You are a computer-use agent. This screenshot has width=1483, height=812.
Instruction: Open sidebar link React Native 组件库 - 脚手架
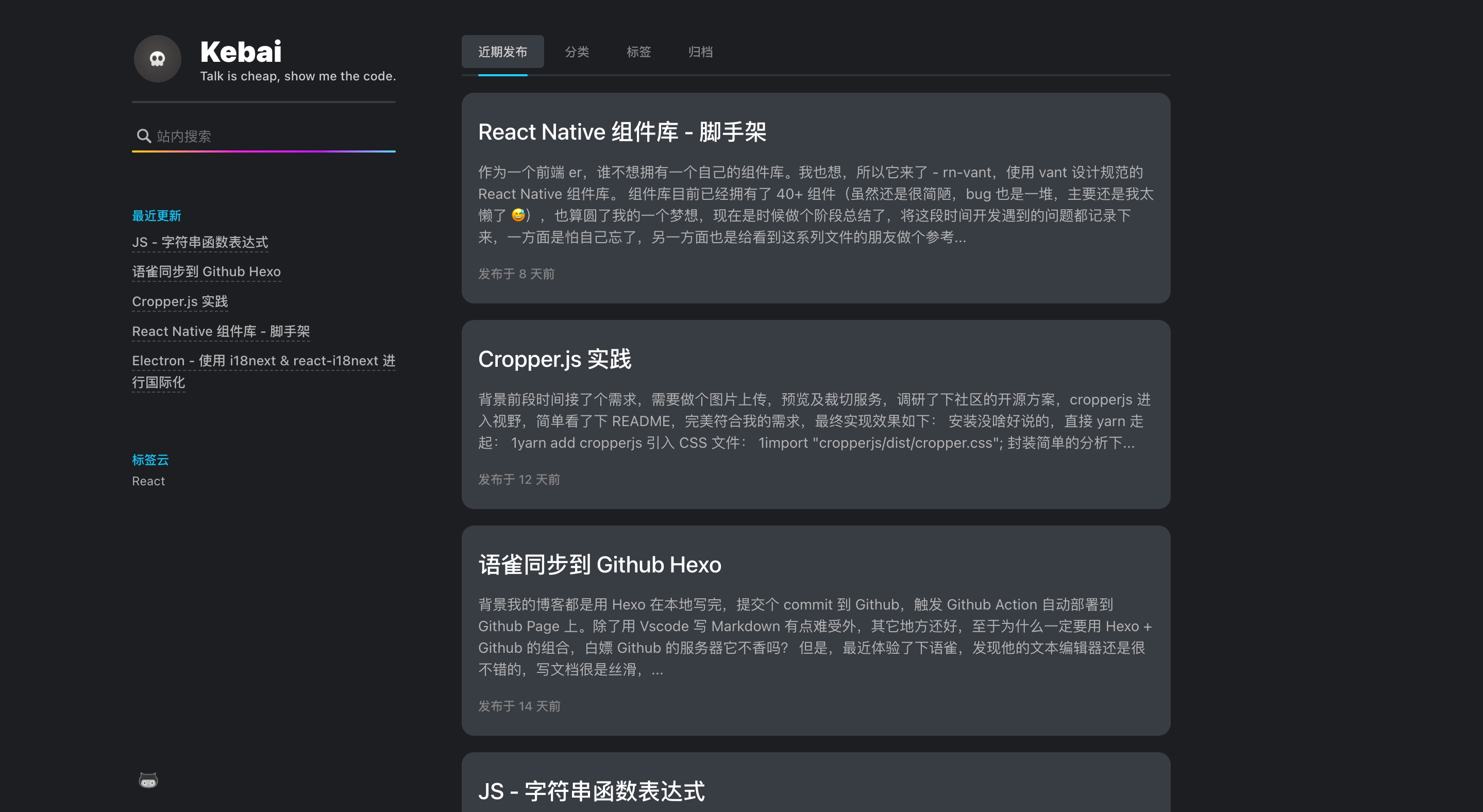click(x=221, y=331)
